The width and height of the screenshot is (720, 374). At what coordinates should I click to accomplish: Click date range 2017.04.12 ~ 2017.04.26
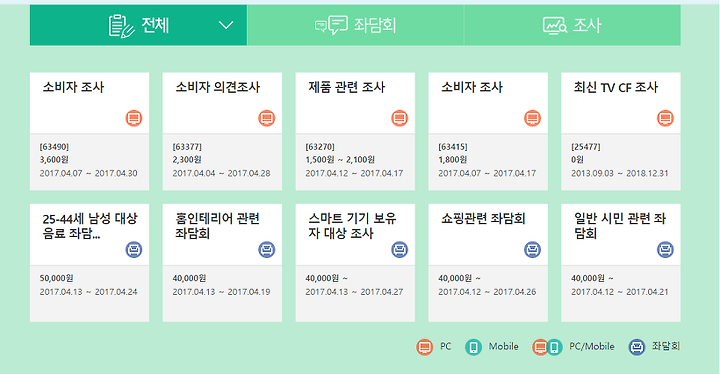click(x=487, y=292)
